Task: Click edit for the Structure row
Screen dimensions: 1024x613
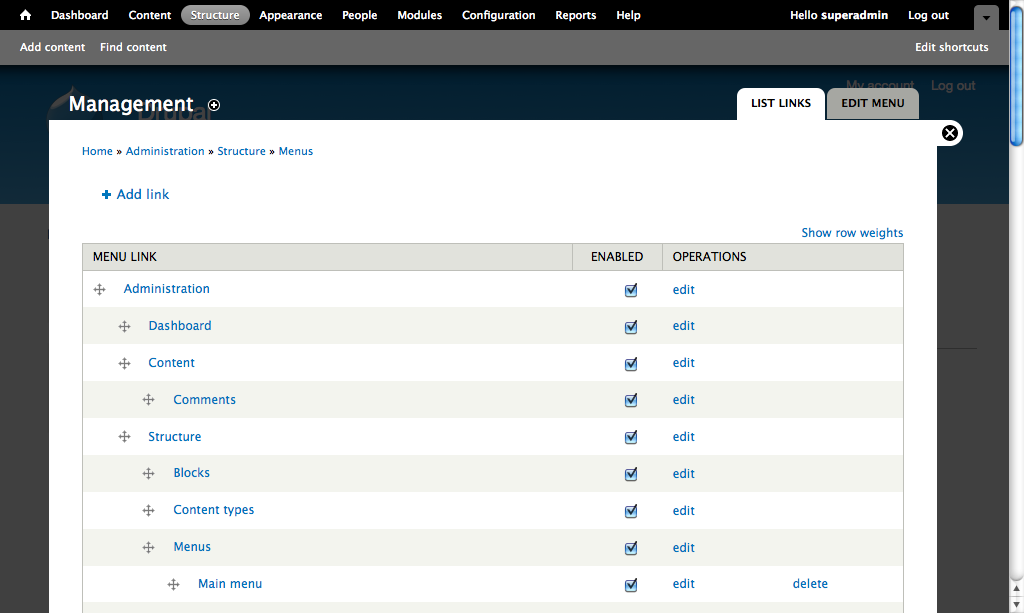Action: 683,437
